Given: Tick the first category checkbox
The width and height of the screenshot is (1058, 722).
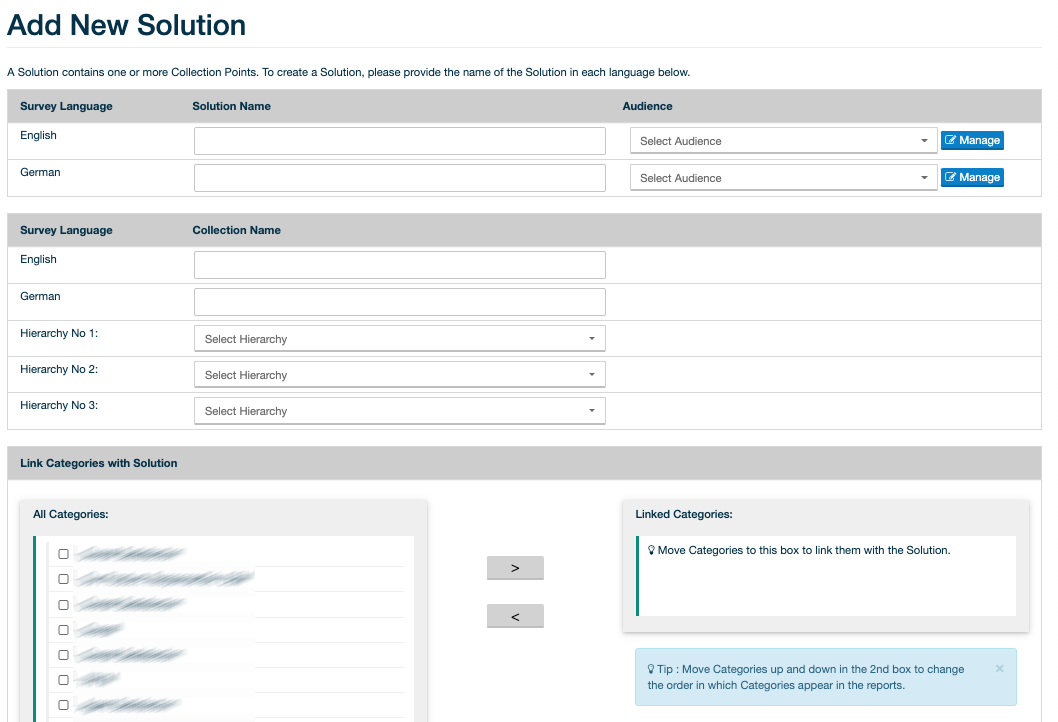Looking at the screenshot, I should click(x=64, y=554).
